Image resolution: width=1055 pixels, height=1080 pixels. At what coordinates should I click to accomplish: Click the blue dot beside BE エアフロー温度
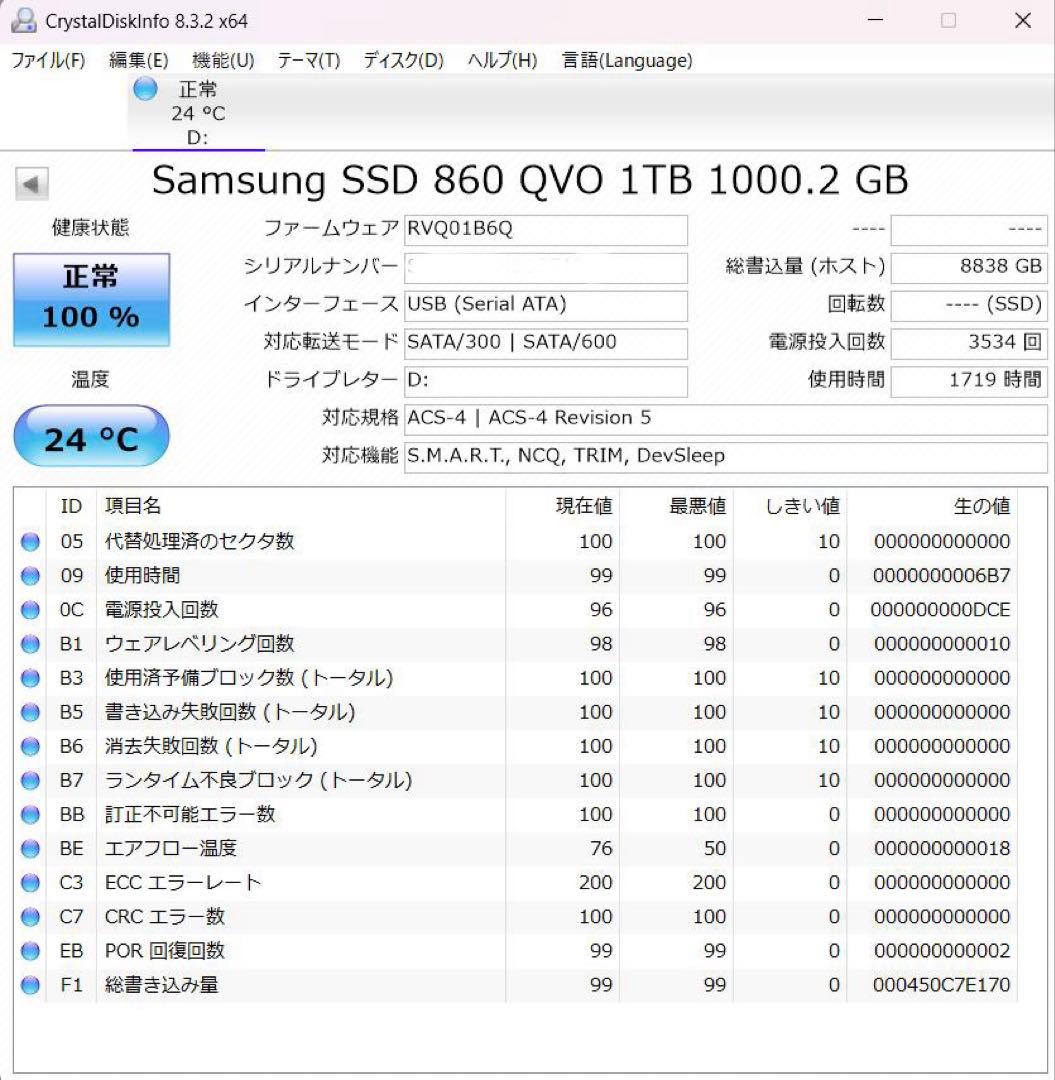(29, 848)
